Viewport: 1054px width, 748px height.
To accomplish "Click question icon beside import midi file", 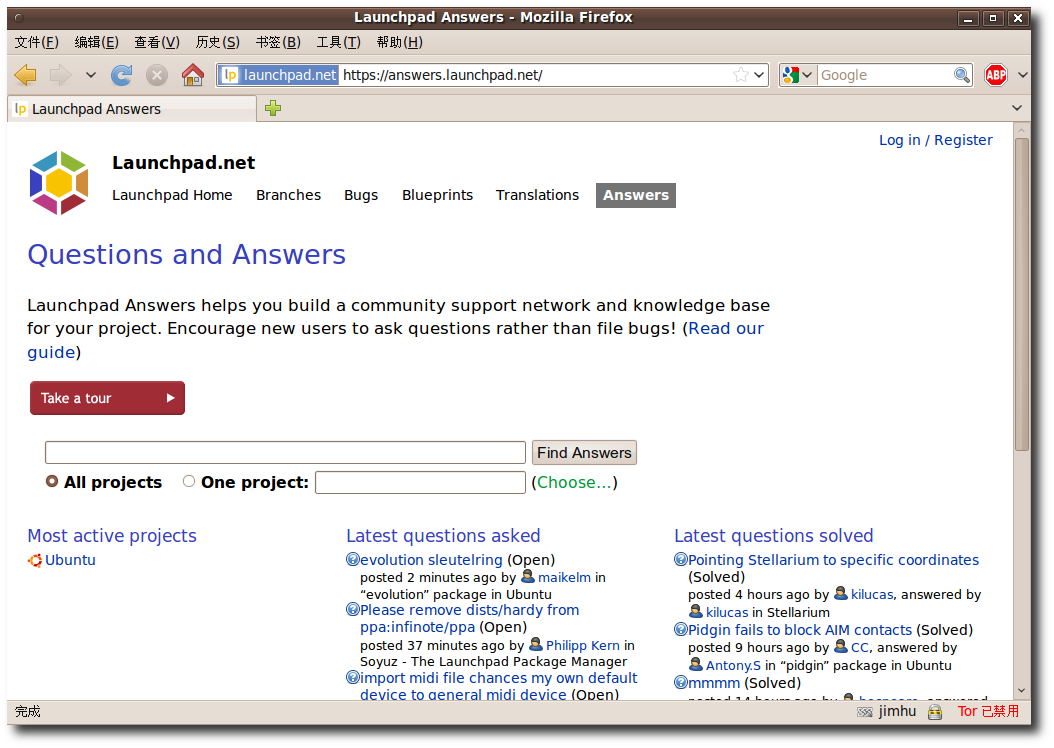I will [352, 677].
